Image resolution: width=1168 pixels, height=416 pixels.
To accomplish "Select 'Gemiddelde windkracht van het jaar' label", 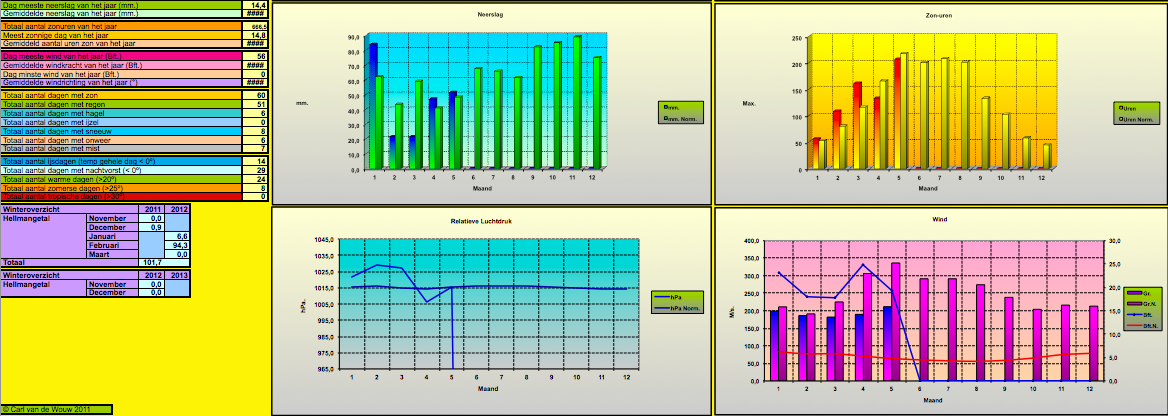I will pyautogui.click(x=121, y=65).
